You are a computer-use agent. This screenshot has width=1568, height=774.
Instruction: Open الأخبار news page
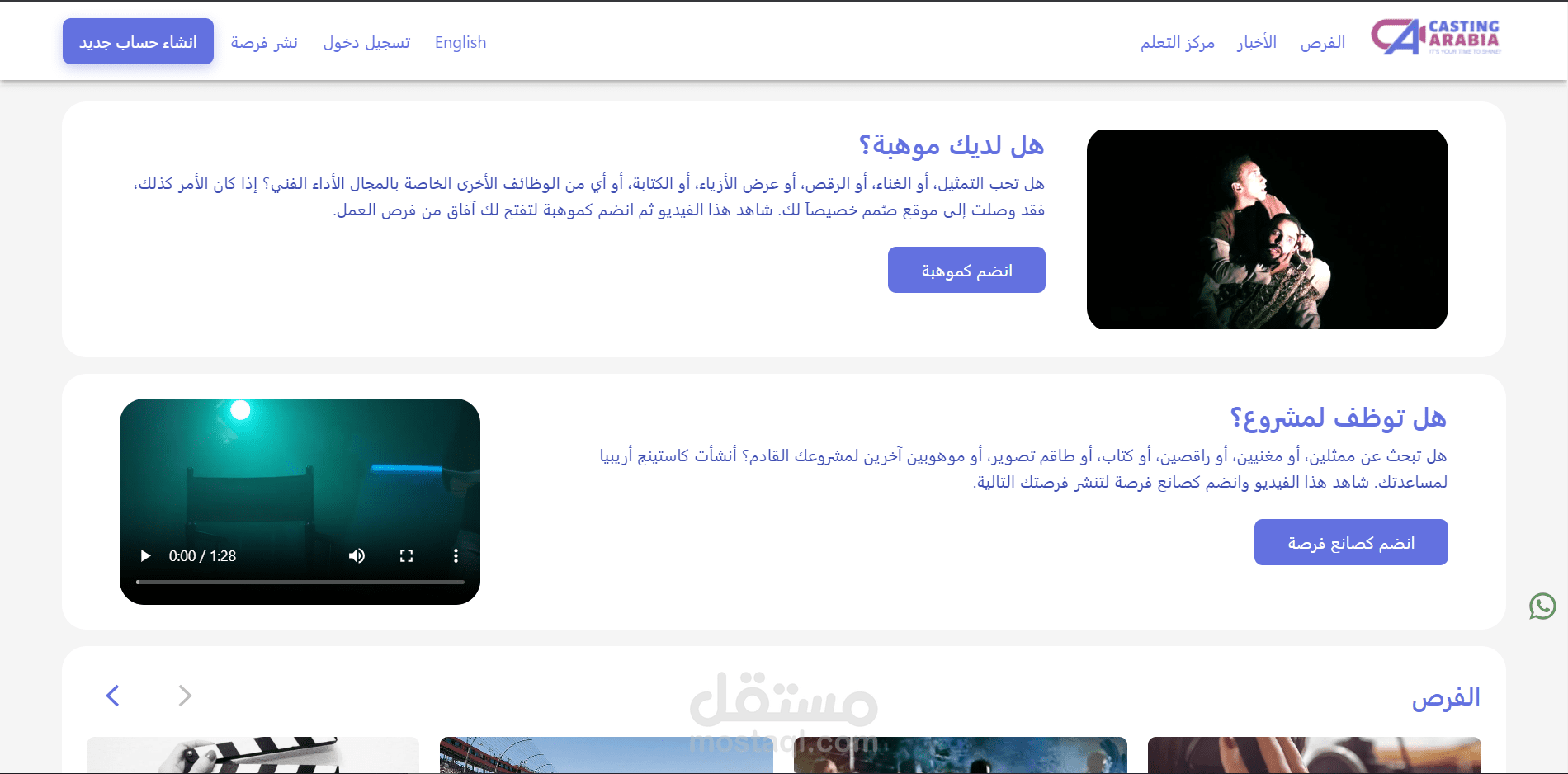click(x=1257, y=42)
